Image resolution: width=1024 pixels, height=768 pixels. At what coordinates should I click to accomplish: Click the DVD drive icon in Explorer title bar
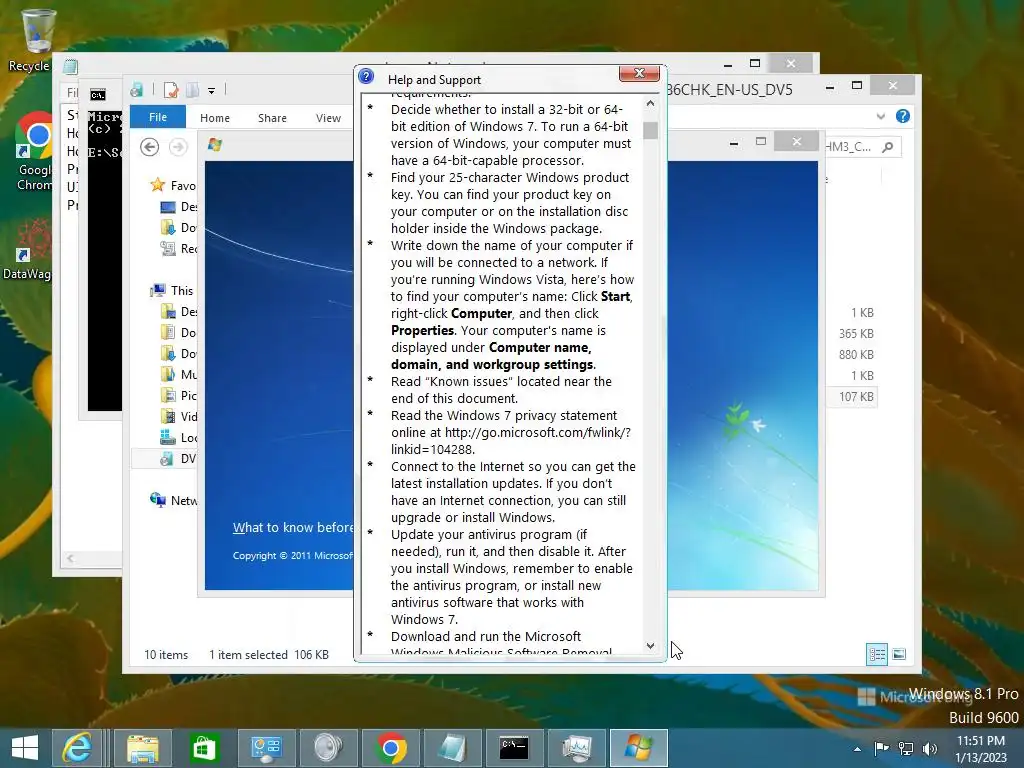click(x=136, y=89)
